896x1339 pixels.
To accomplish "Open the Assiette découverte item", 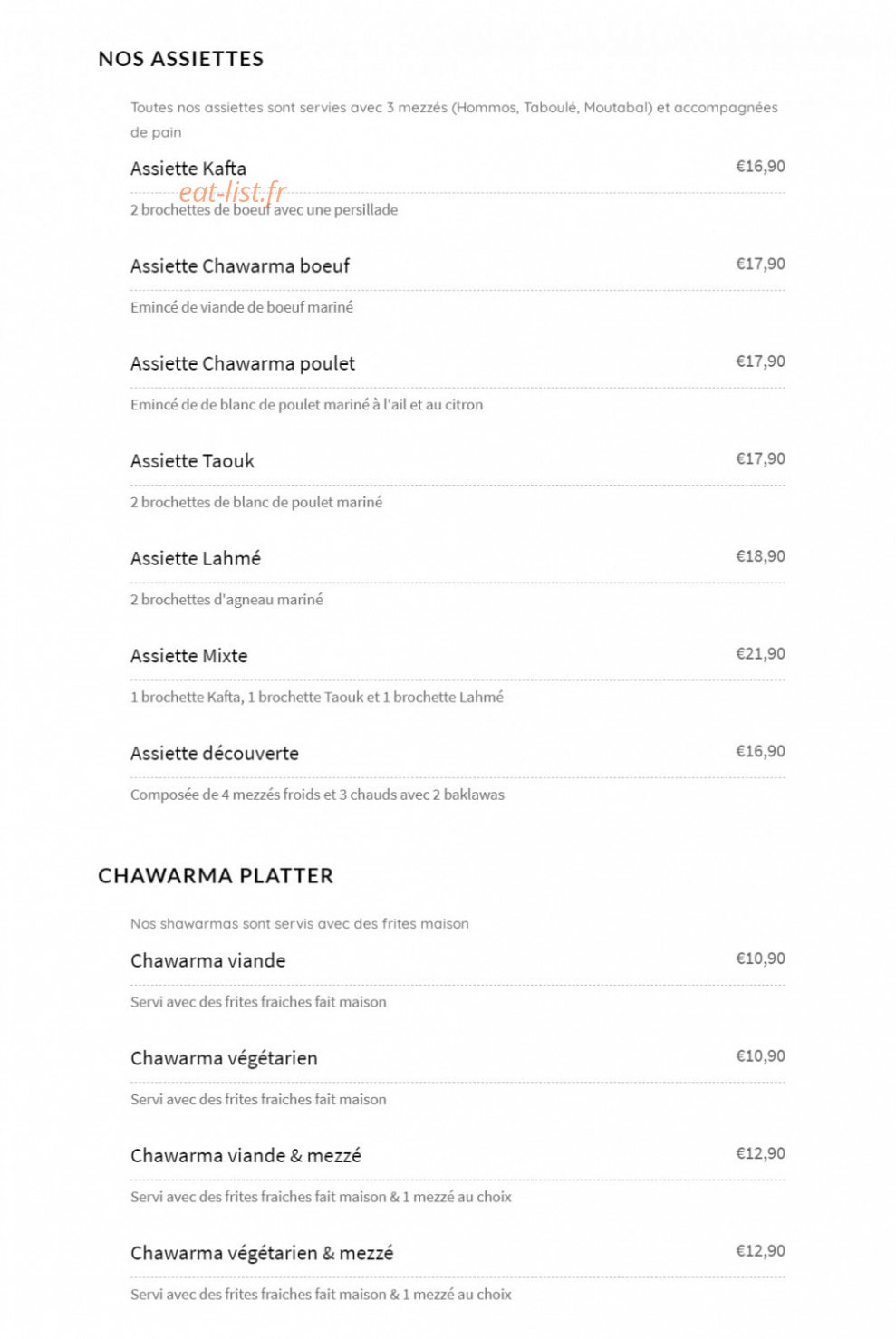I will point(214,753).
